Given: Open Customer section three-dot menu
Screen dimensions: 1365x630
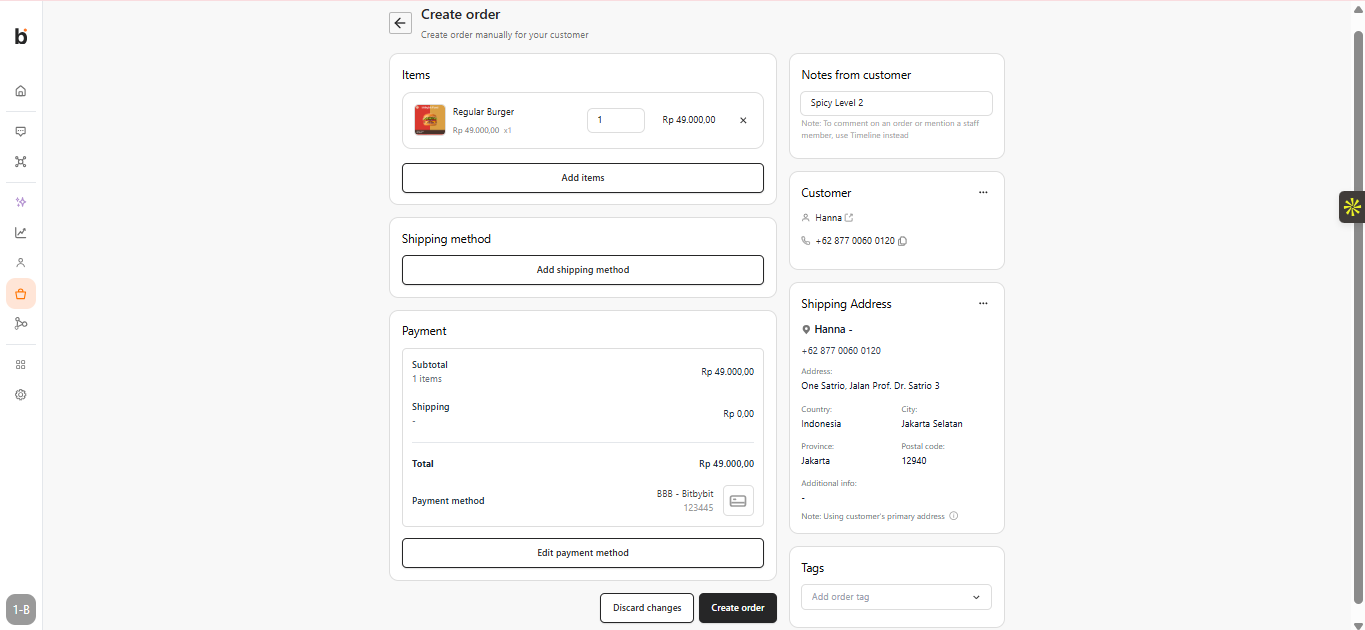Looking at the screenshot, I should pyautogui.click(x=983, y=192).
